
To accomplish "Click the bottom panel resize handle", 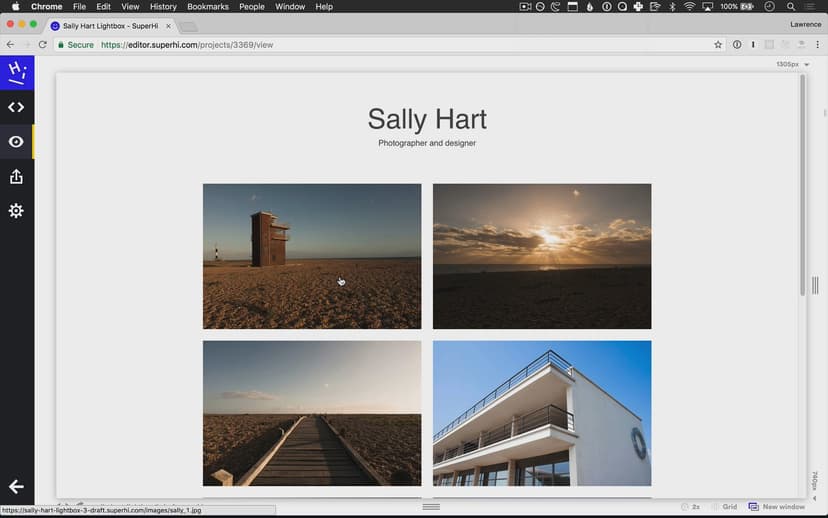I will (x=431, y=508).
